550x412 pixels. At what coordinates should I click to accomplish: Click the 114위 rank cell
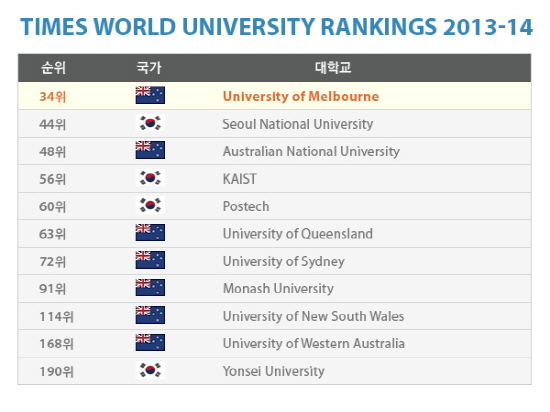coord(56,317)
